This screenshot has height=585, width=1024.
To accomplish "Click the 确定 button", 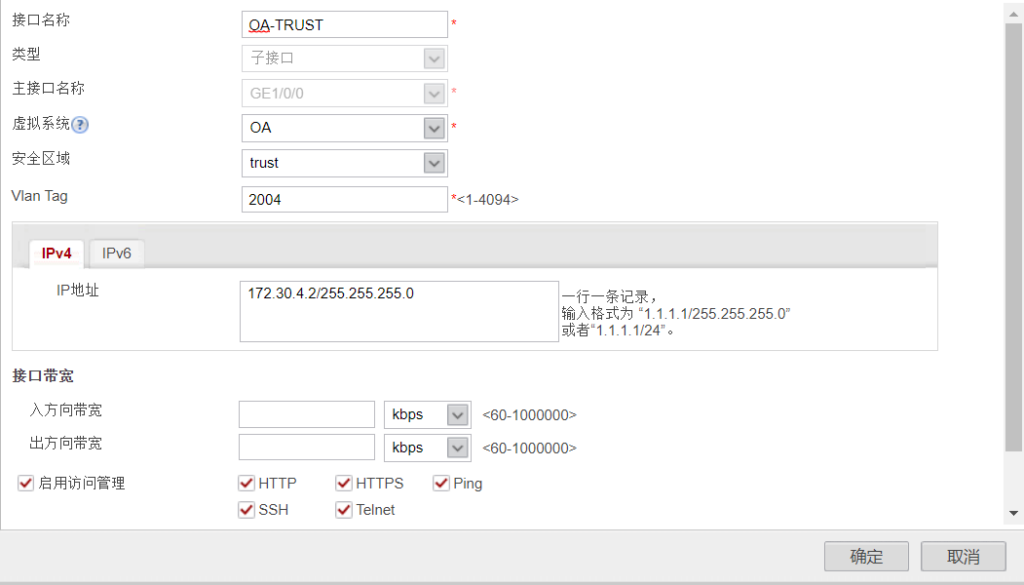I will tap(866, 557).
